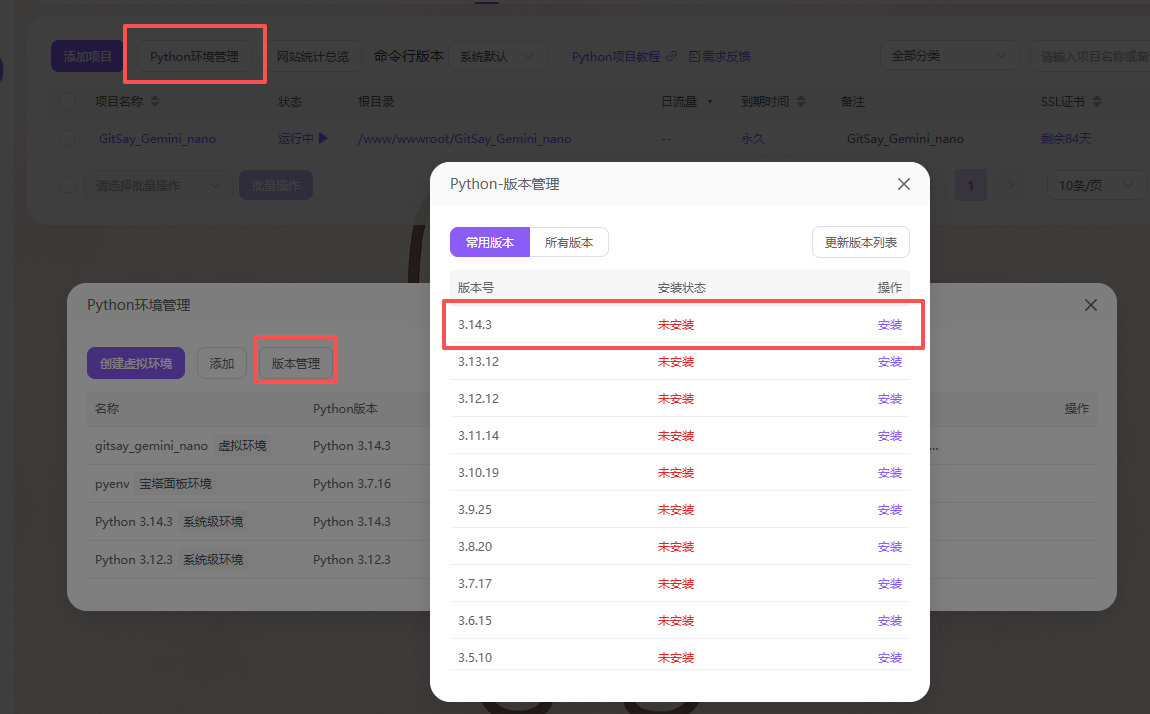Open the 10条/页 page size dropdown
This screenshot has width=1150, height=714.
point(1095,185)
